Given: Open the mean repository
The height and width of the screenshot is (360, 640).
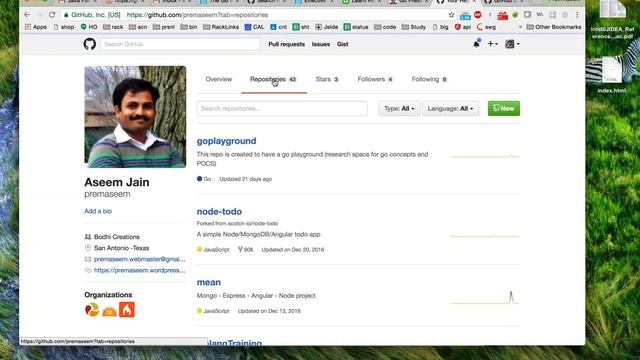Looking at the screenshot, I should (x=209, y=282).
